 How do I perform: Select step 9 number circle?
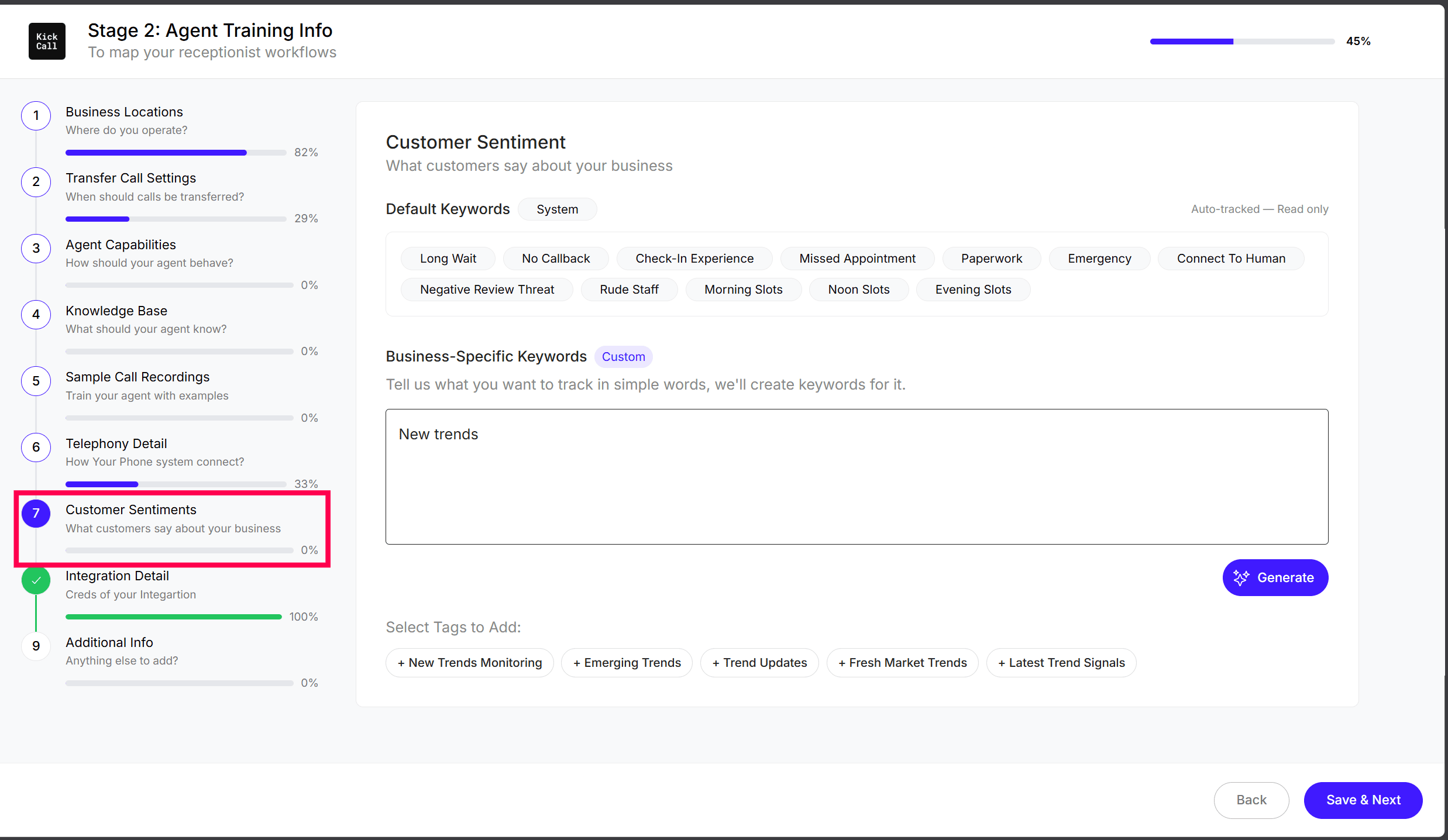[36, 646]
